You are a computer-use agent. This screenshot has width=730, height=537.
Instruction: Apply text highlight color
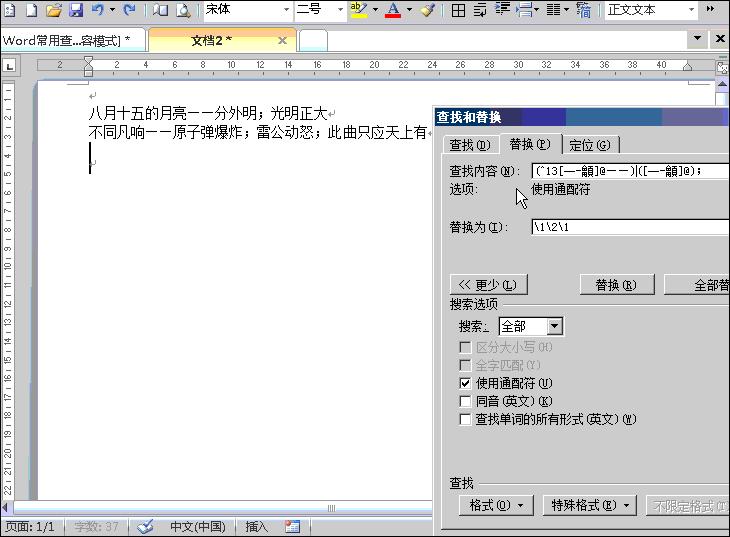coord(358,10)
